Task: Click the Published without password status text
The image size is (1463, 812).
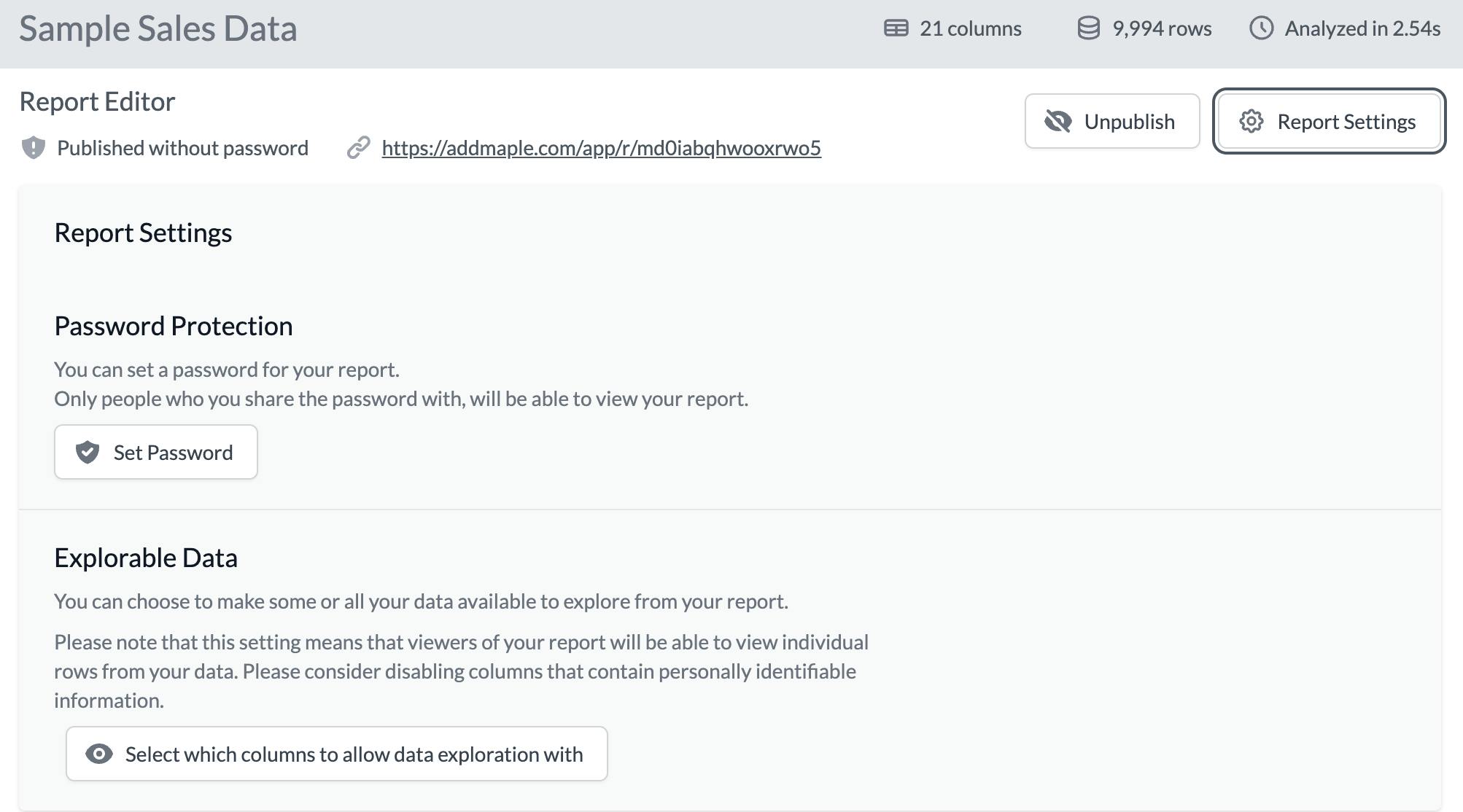Action: [182, 148]
